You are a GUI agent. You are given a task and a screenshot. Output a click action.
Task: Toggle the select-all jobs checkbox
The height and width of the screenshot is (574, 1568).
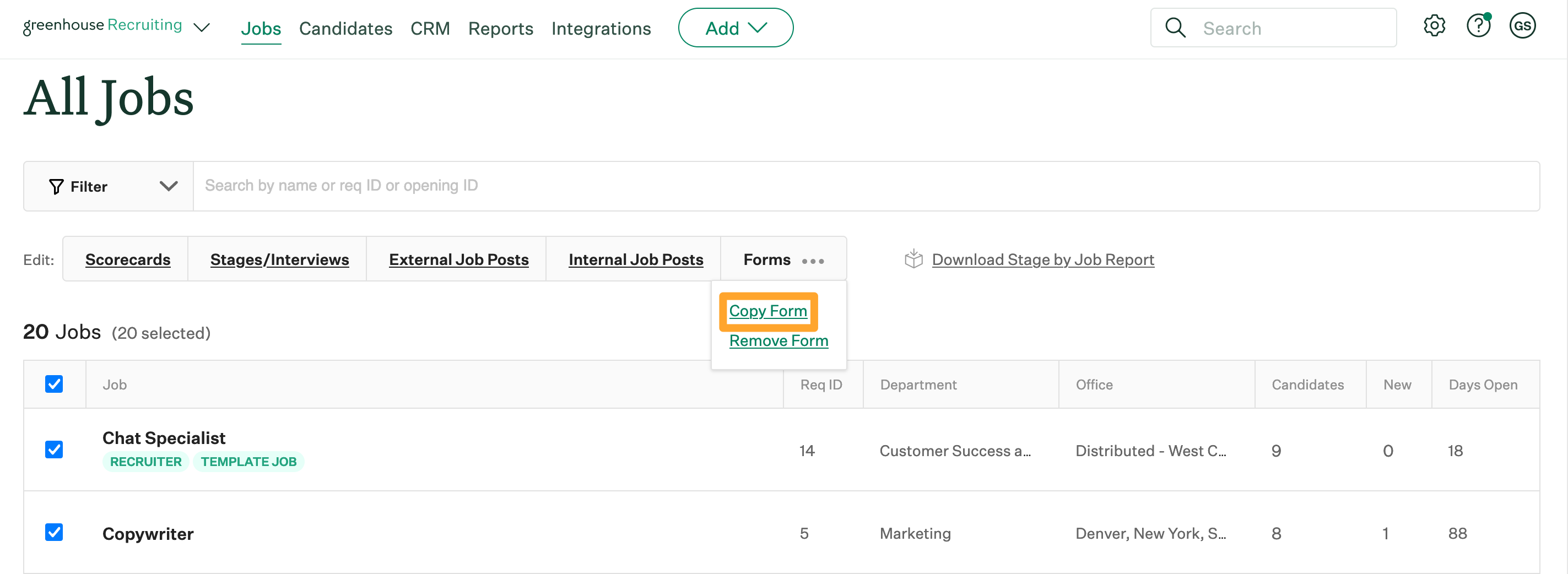(54, 384)
